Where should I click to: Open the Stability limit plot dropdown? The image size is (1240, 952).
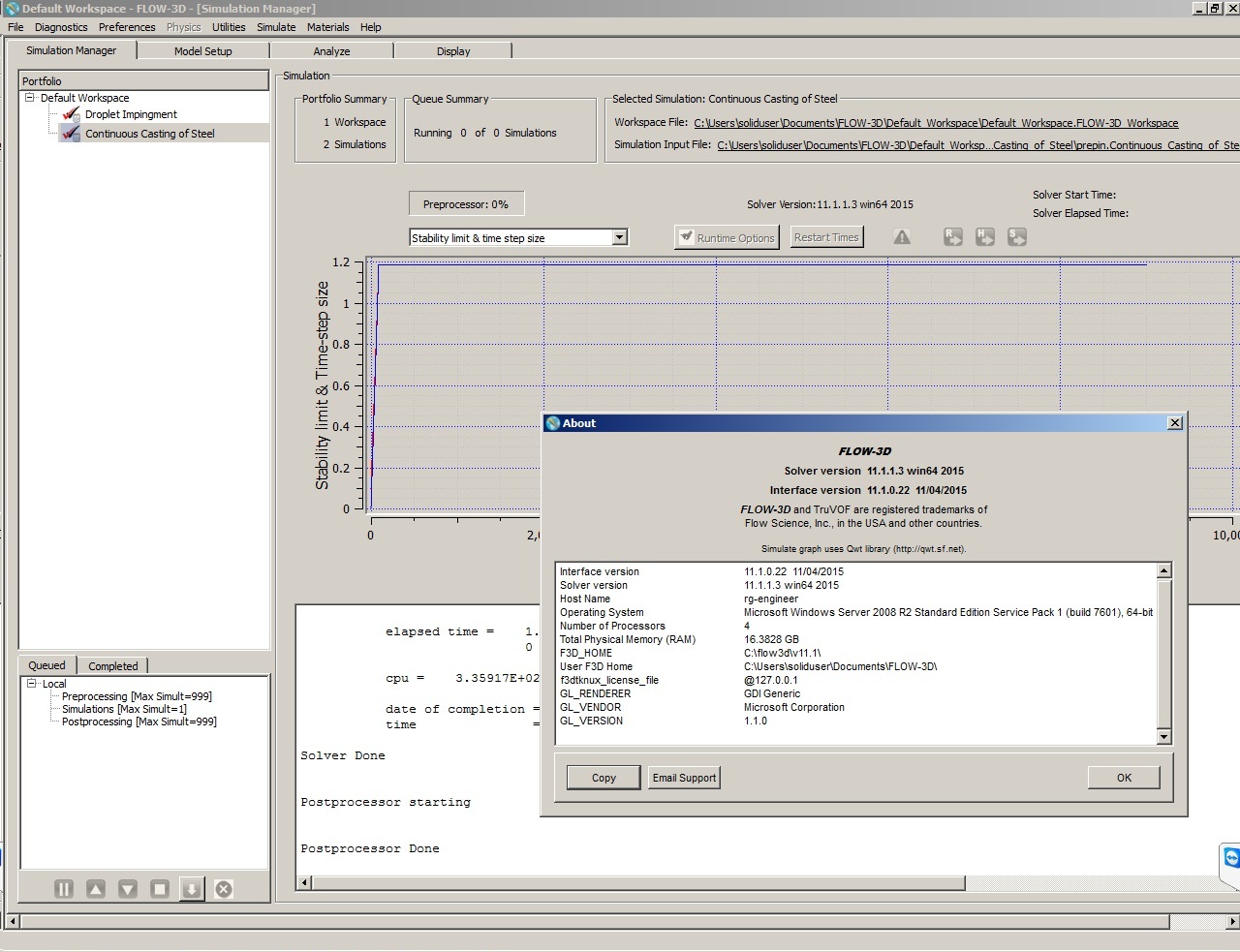point(620,238)
